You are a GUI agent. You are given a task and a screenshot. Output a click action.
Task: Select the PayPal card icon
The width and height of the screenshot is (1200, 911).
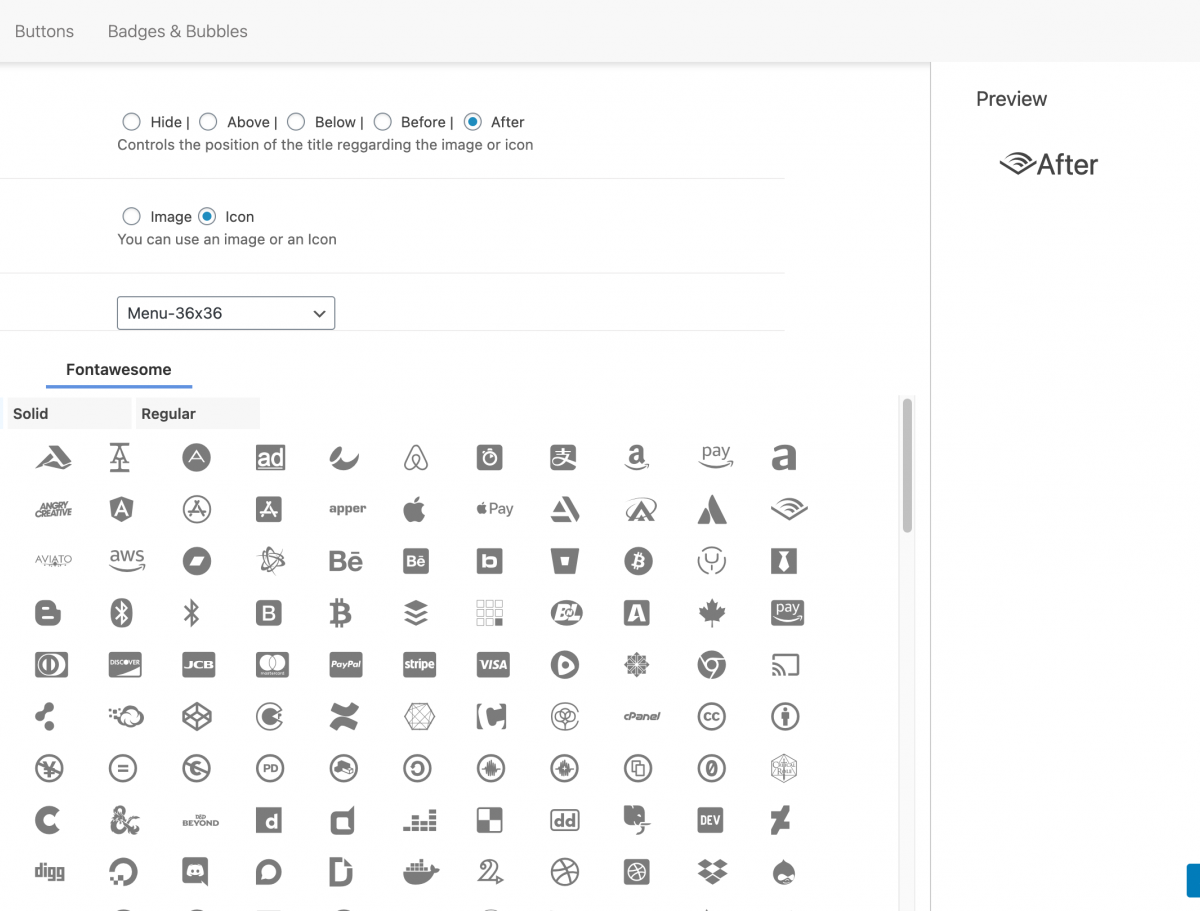(x=345, y=664)
